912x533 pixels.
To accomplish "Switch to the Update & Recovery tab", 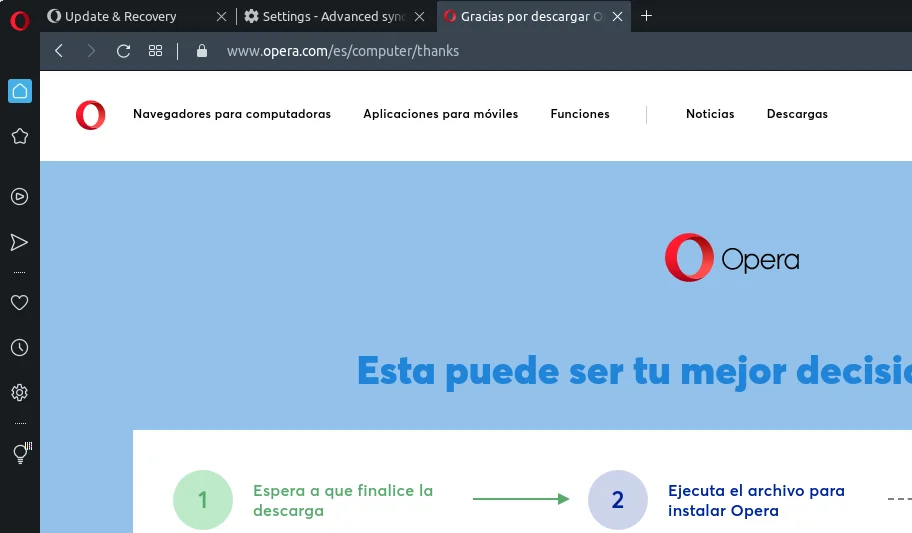I will [122, 16].
